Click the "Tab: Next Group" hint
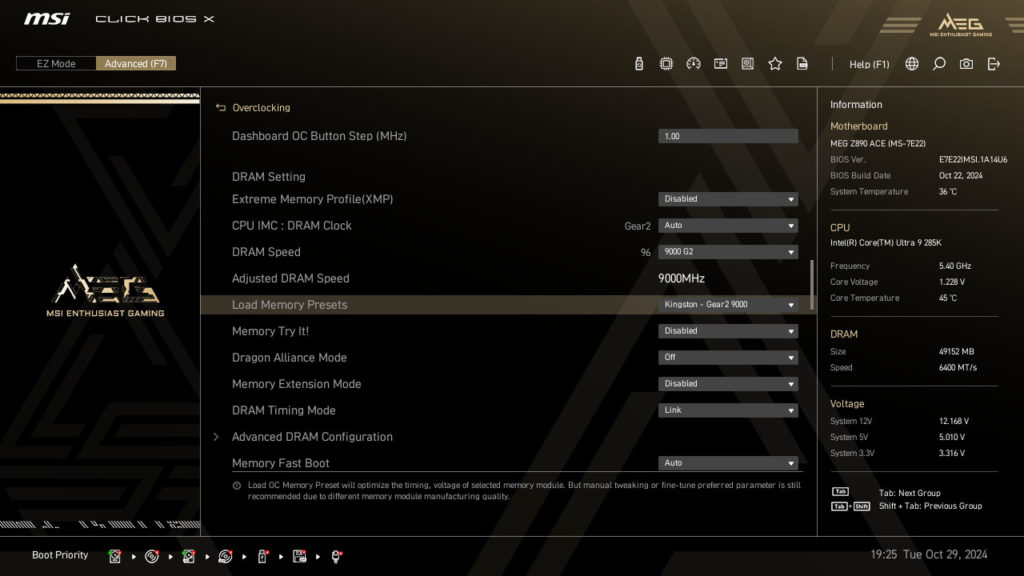Image resolution: width=1024 pixels, height=576 pixels. click(910, 493)
